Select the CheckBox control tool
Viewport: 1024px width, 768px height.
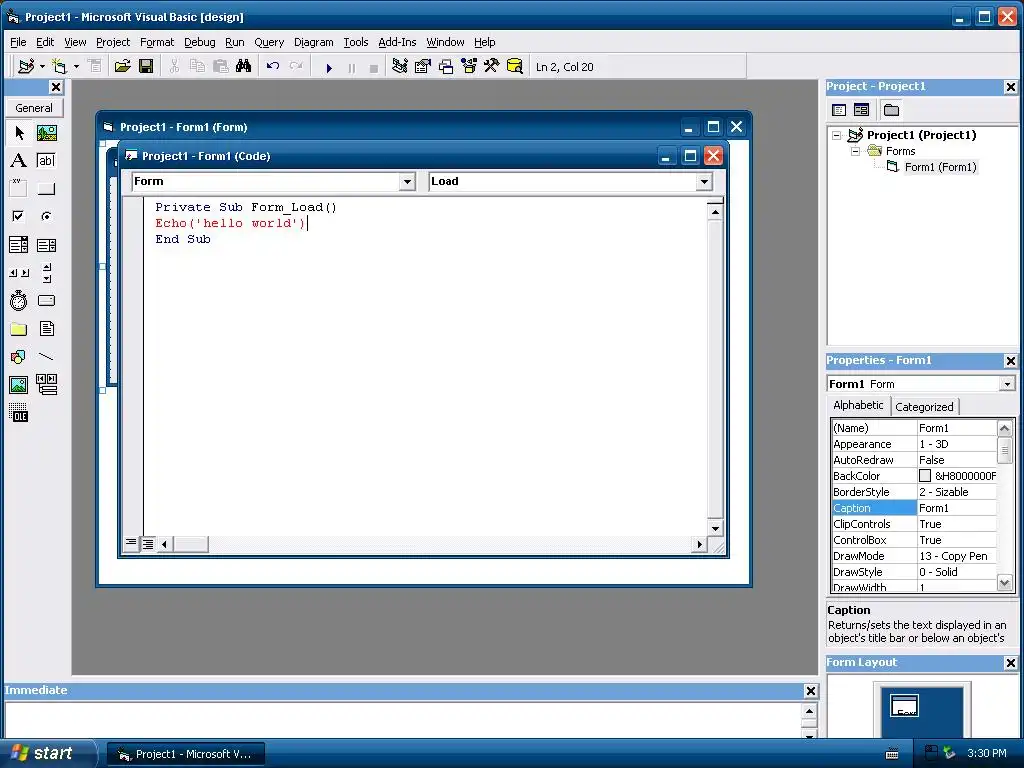coord(19,216)
